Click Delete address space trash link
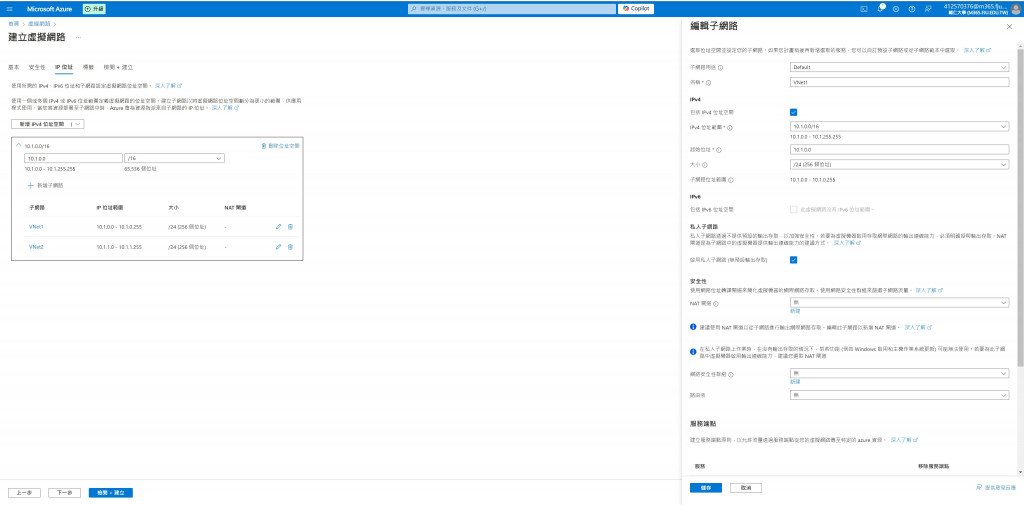1024x505 pixels. tap(280, 146)
